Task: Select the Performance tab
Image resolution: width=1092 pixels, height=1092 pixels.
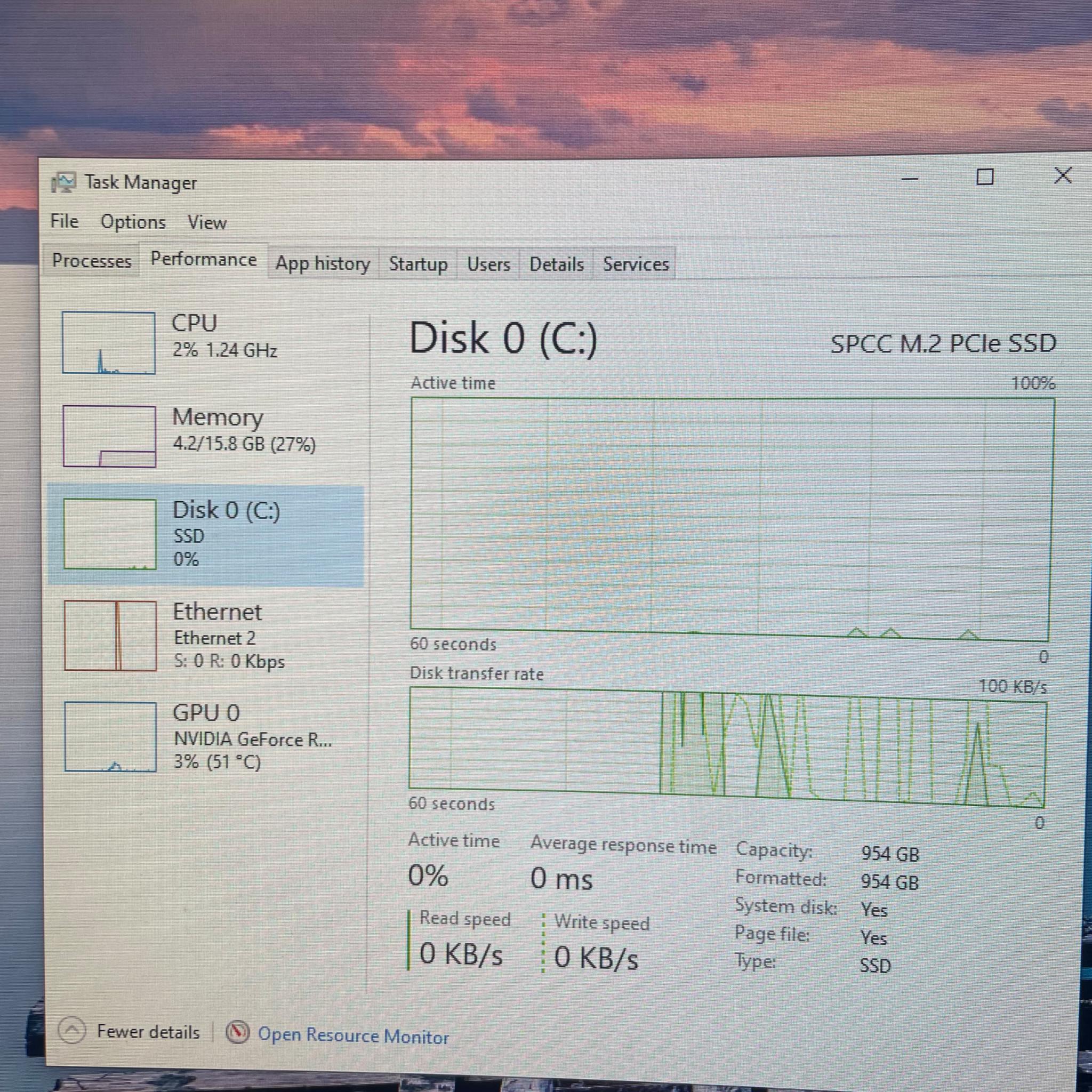Action: [204, 260]
